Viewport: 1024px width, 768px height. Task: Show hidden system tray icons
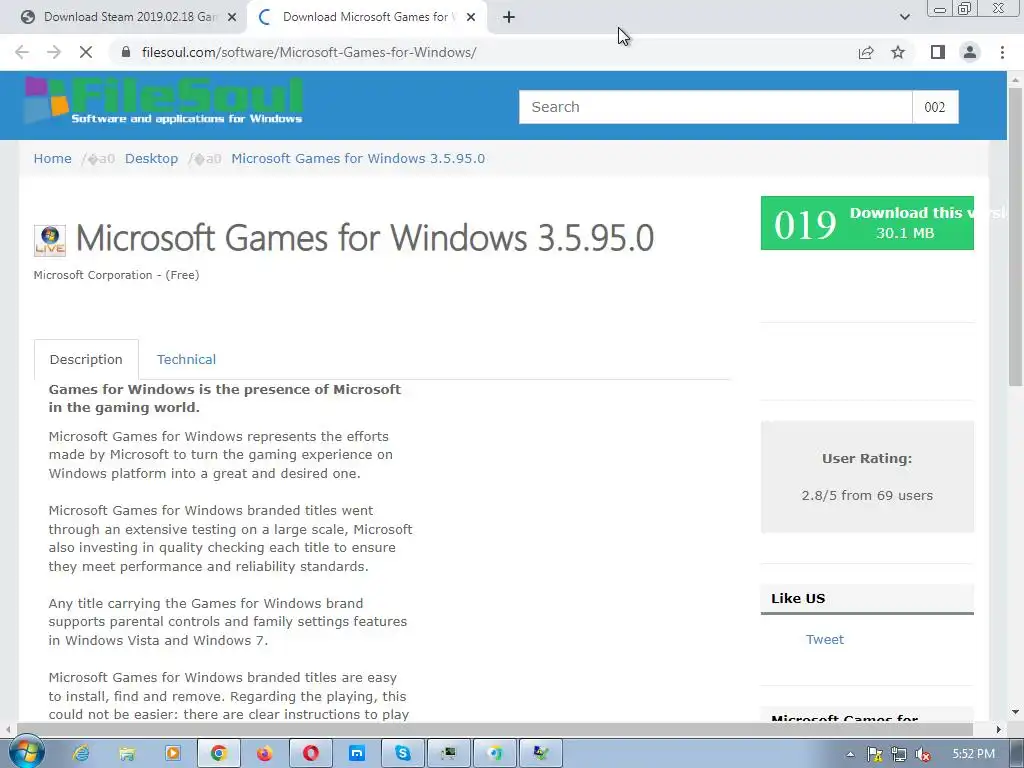(x=850, y=754)
